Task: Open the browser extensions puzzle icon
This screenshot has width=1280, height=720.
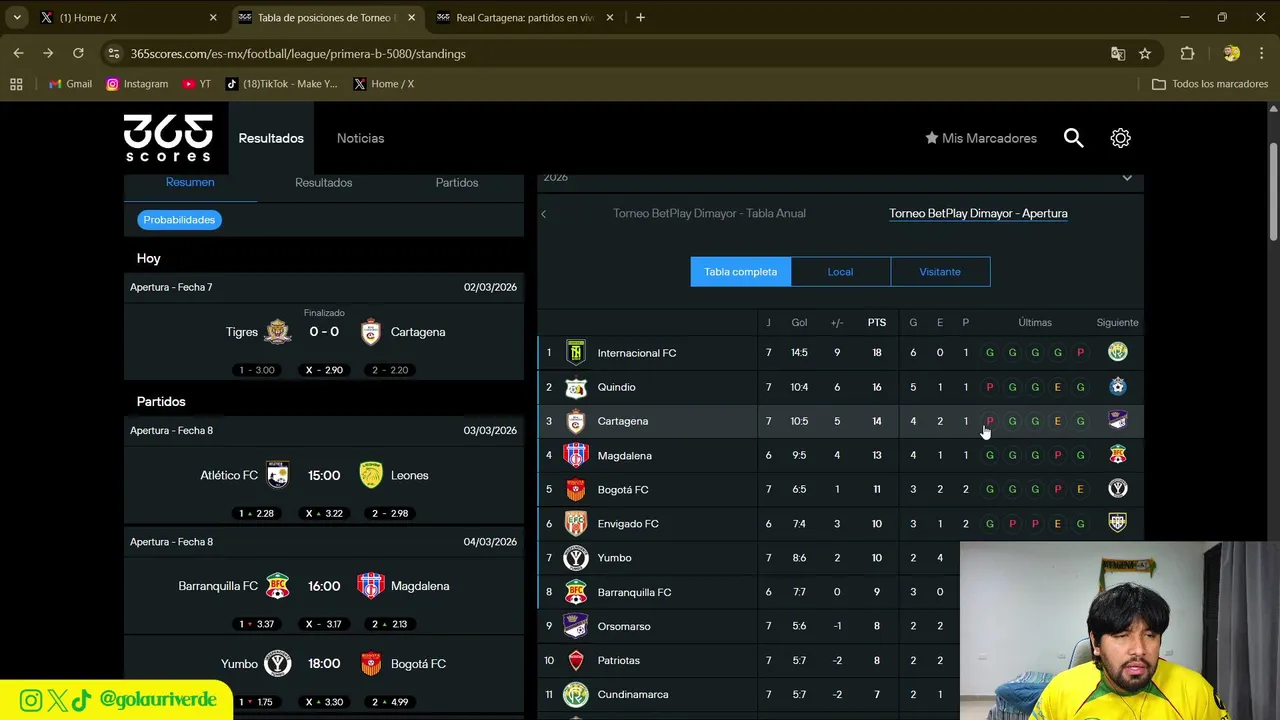Action: coord(1187,53)
